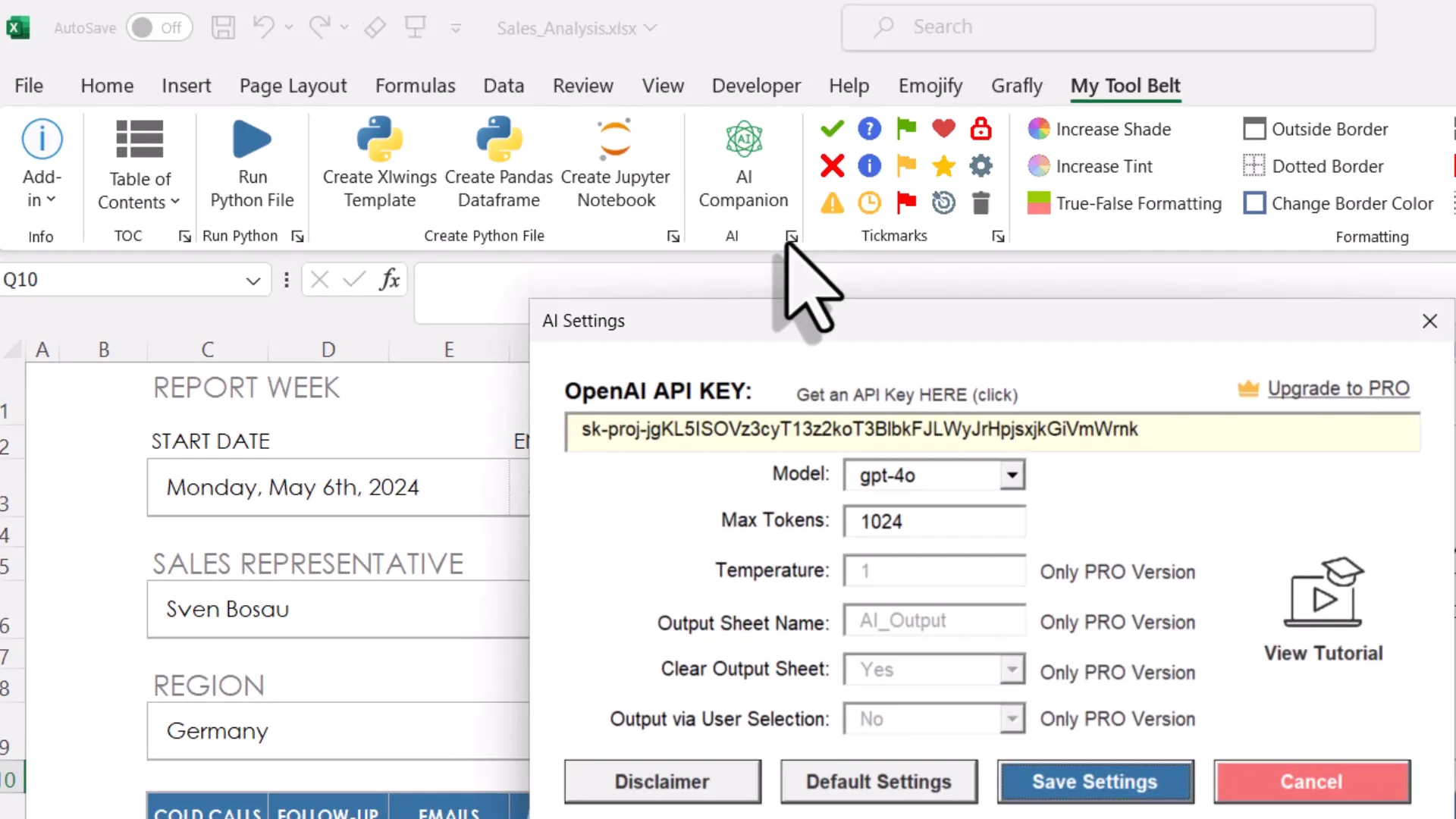Switch to the My Tool Belt tab
Screen dimensions: 1456x819
(1125, 86)
